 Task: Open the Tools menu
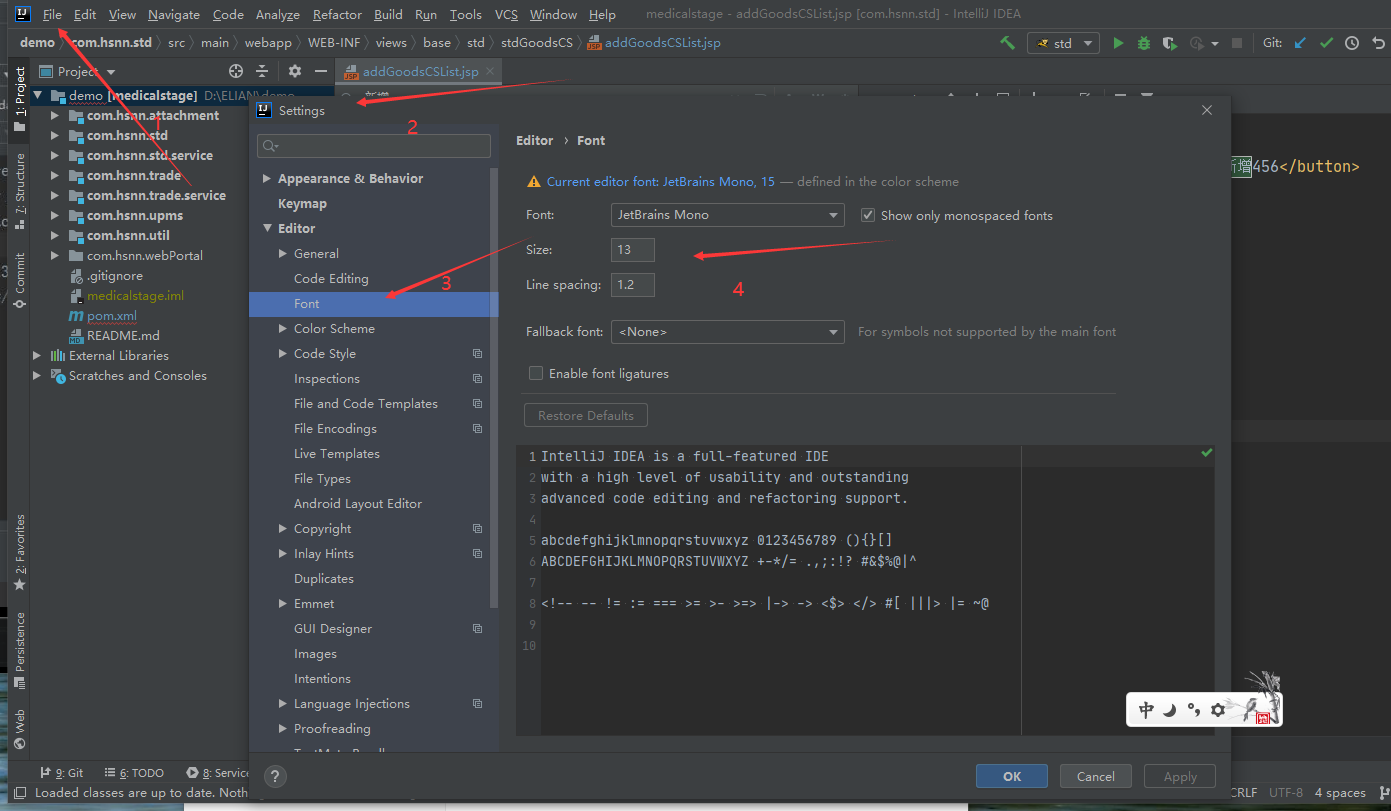click(x=465, y=14)
